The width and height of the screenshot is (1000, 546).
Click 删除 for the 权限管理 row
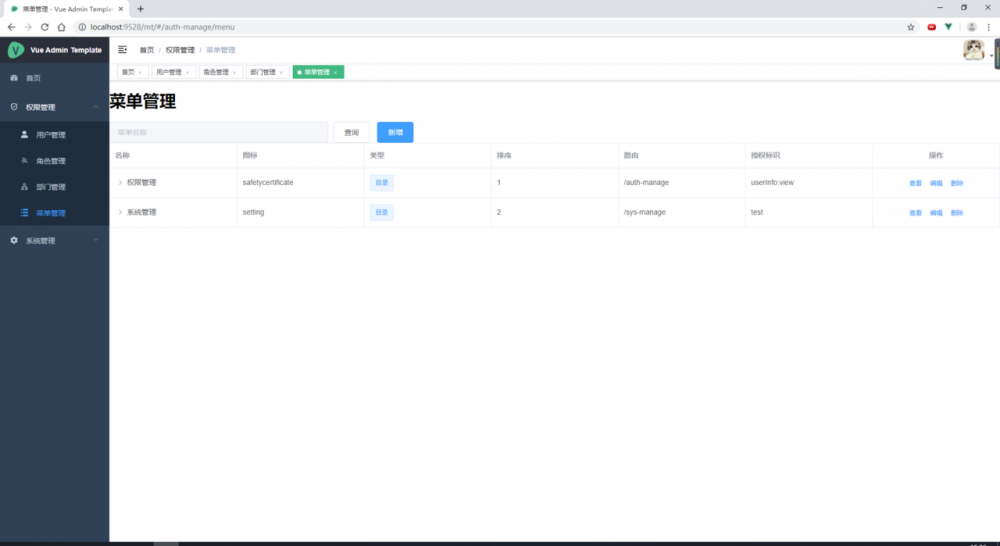tap(957, 183)
